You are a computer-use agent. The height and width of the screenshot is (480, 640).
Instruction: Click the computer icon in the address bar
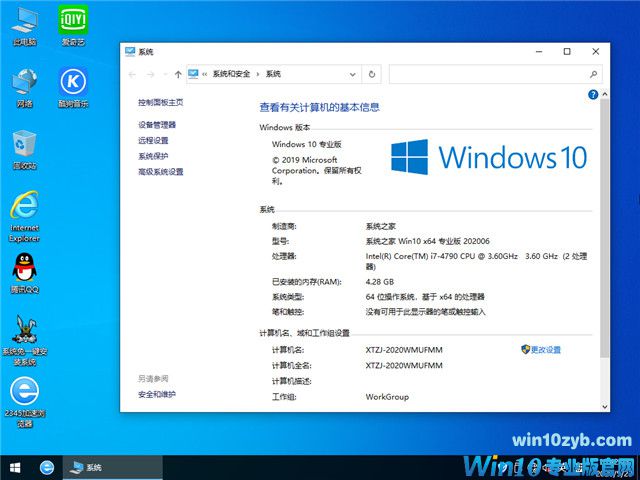click(193, 74)
